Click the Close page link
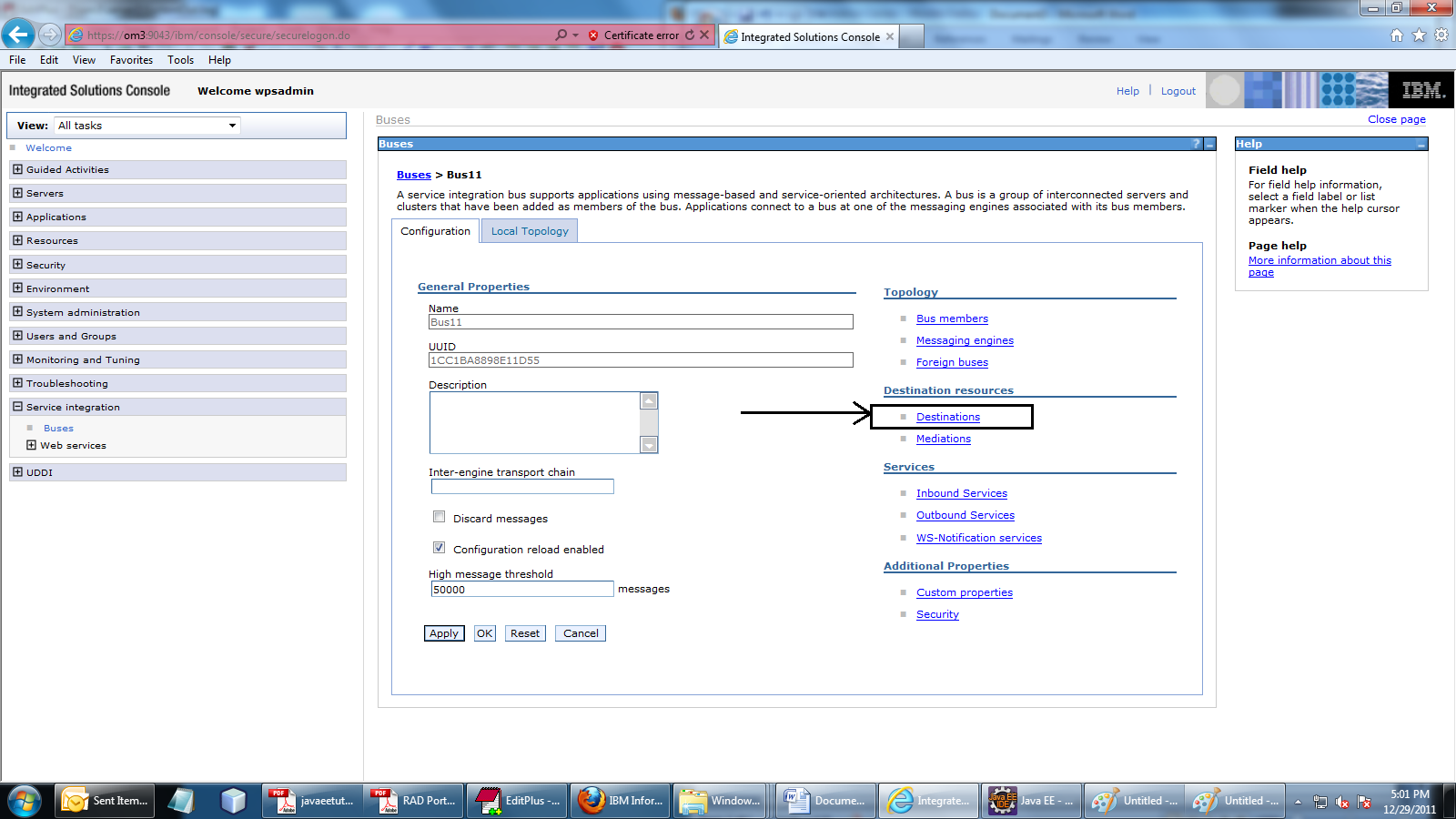1456x819 pixels. [1397, 119]
